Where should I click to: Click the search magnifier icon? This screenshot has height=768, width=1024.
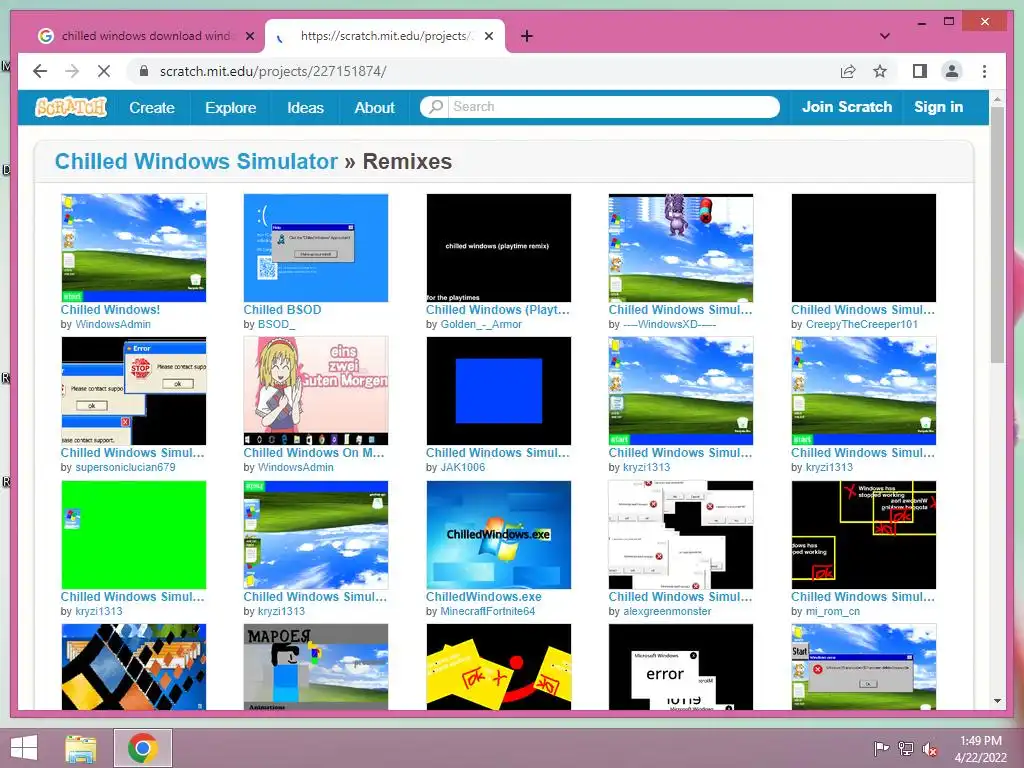point(436,106)
